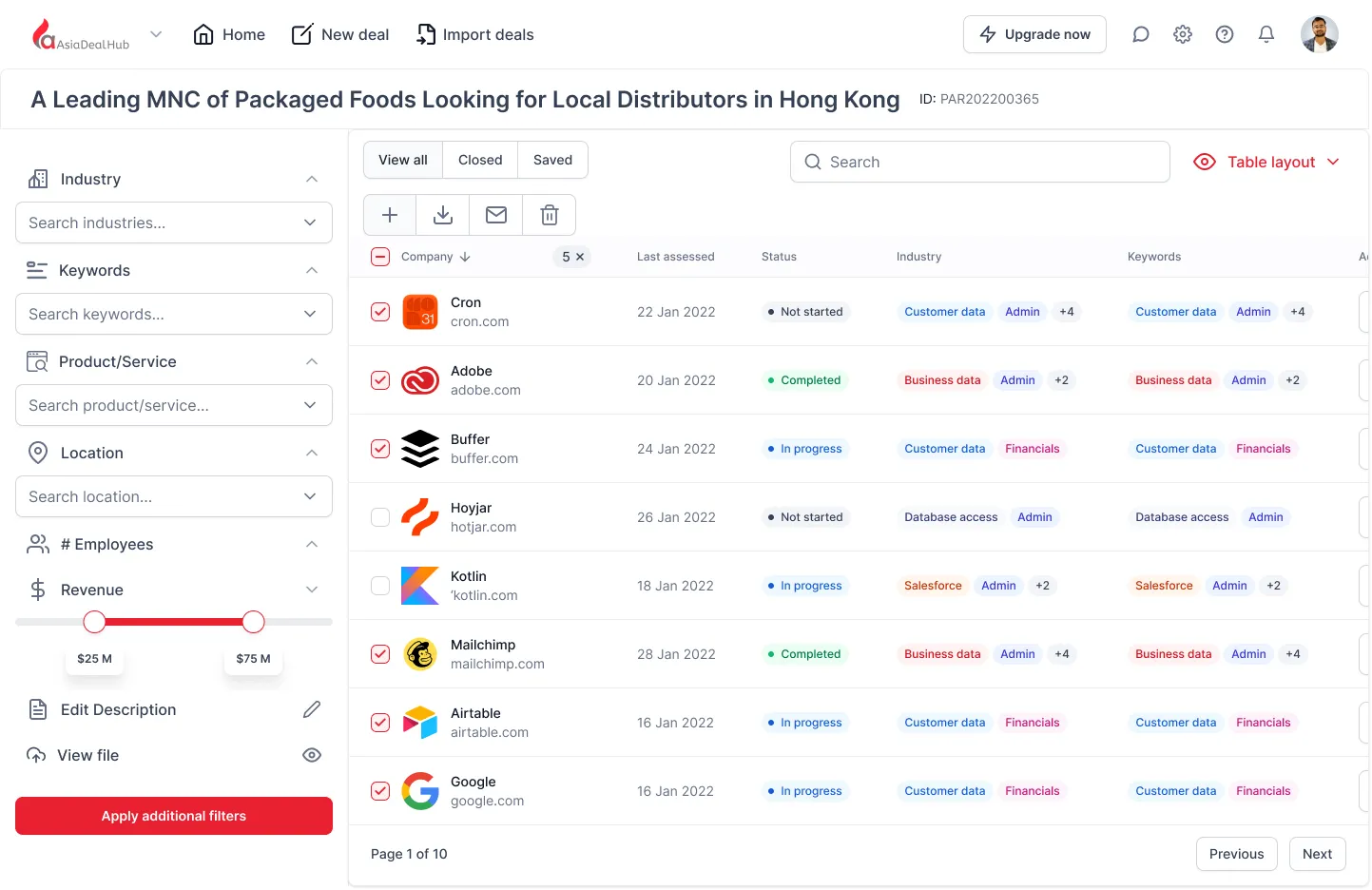
Task: Click Apply additional filters
Action: click(174, 816)
